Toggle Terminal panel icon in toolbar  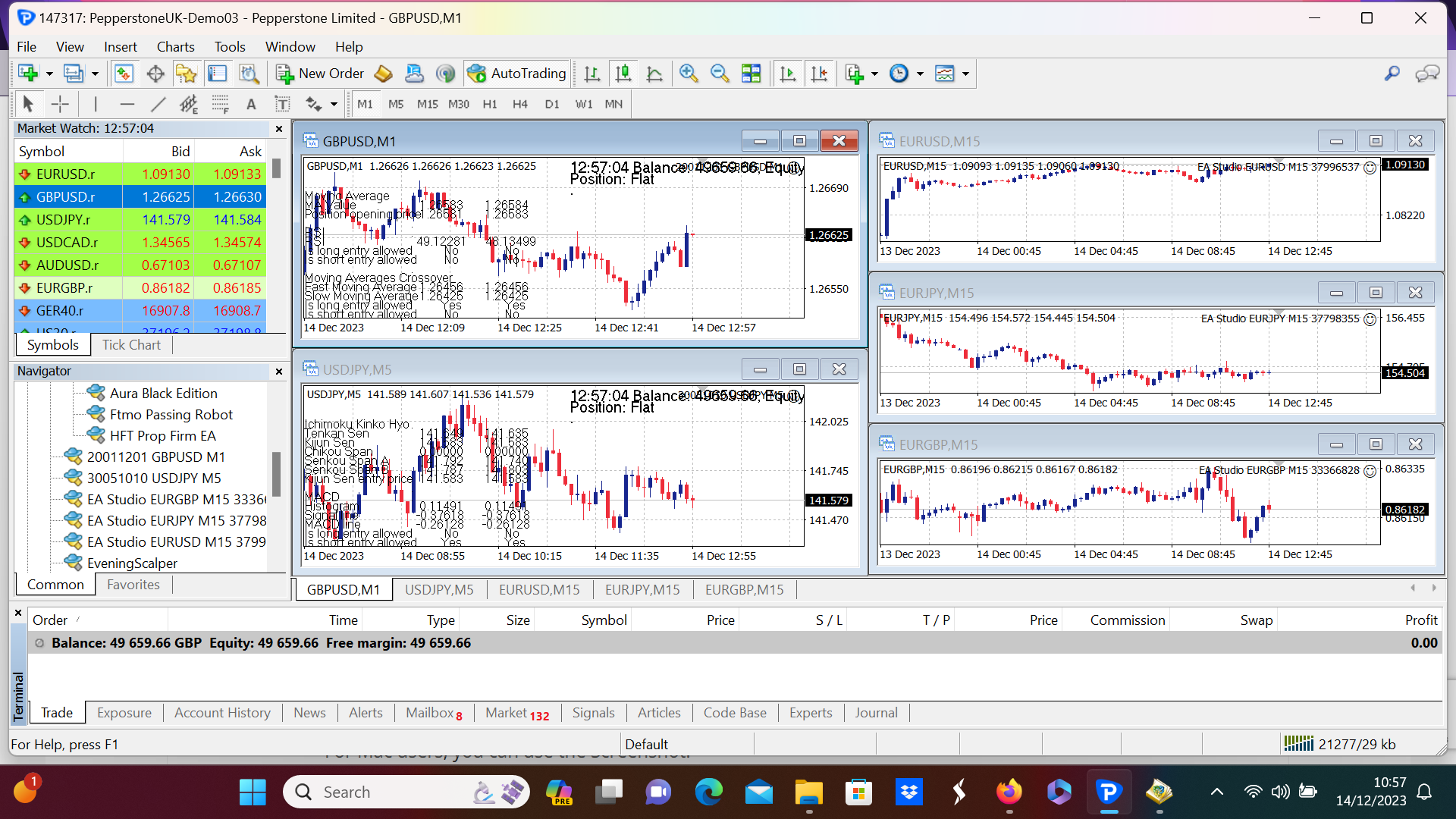click(218, 74)
